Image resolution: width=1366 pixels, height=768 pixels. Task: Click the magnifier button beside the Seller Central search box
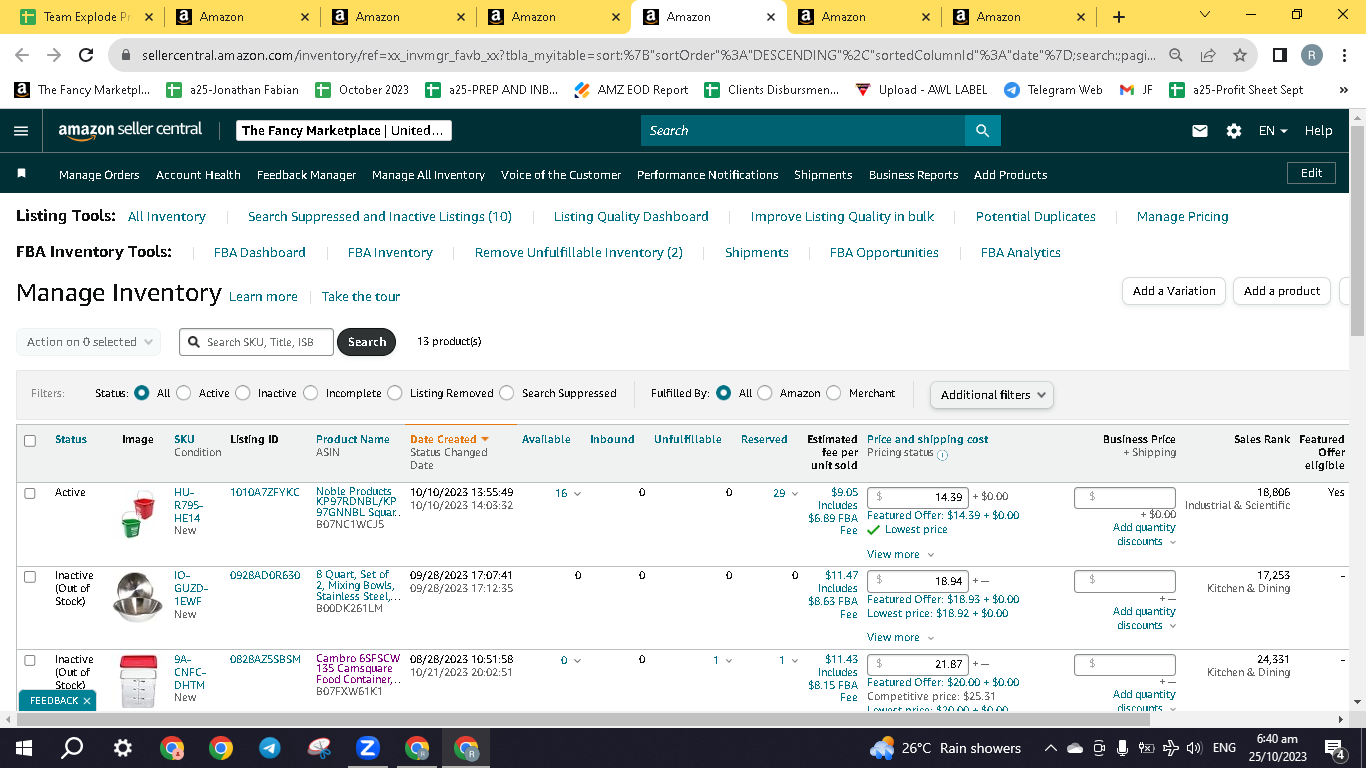[x=982, y=131]
